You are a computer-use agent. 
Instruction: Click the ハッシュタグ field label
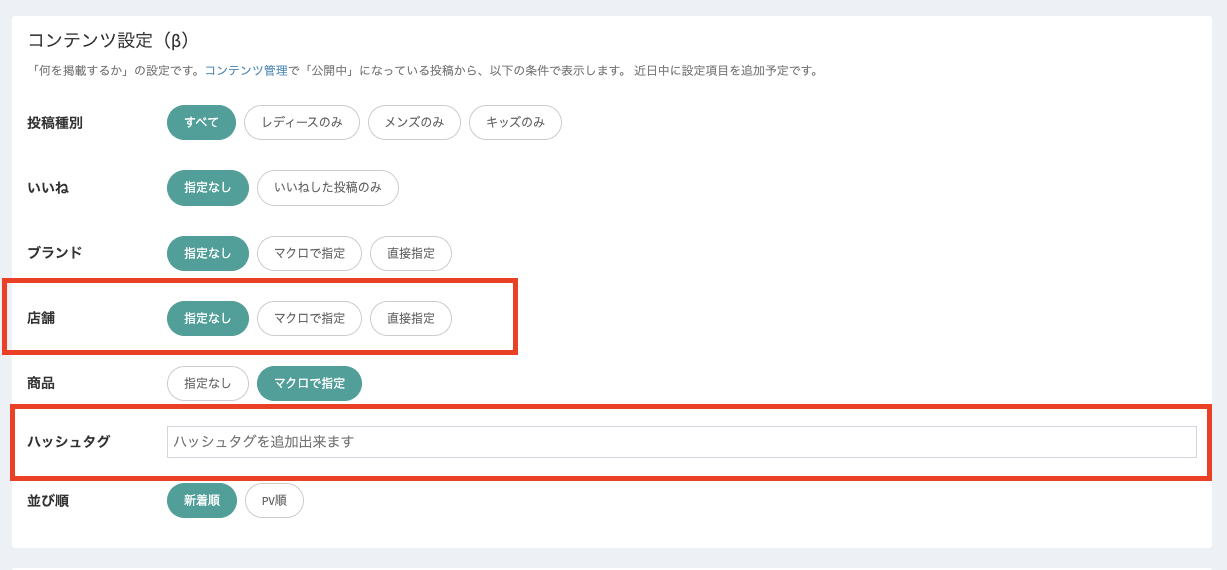pos(69,441)
